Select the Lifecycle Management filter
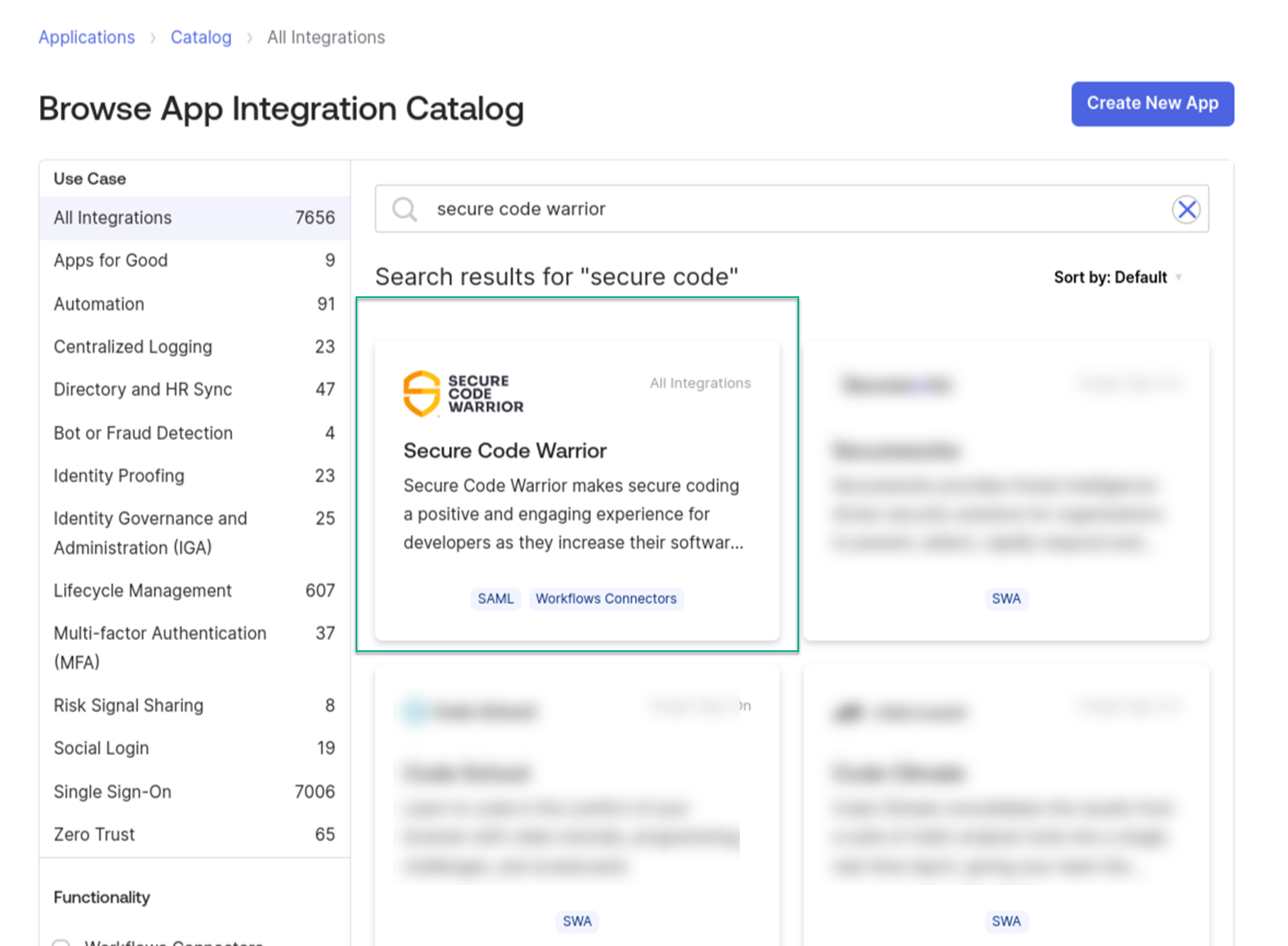The height and width of the screenshot is (946, 1288). pyautogui.click(x=195, y=590)
